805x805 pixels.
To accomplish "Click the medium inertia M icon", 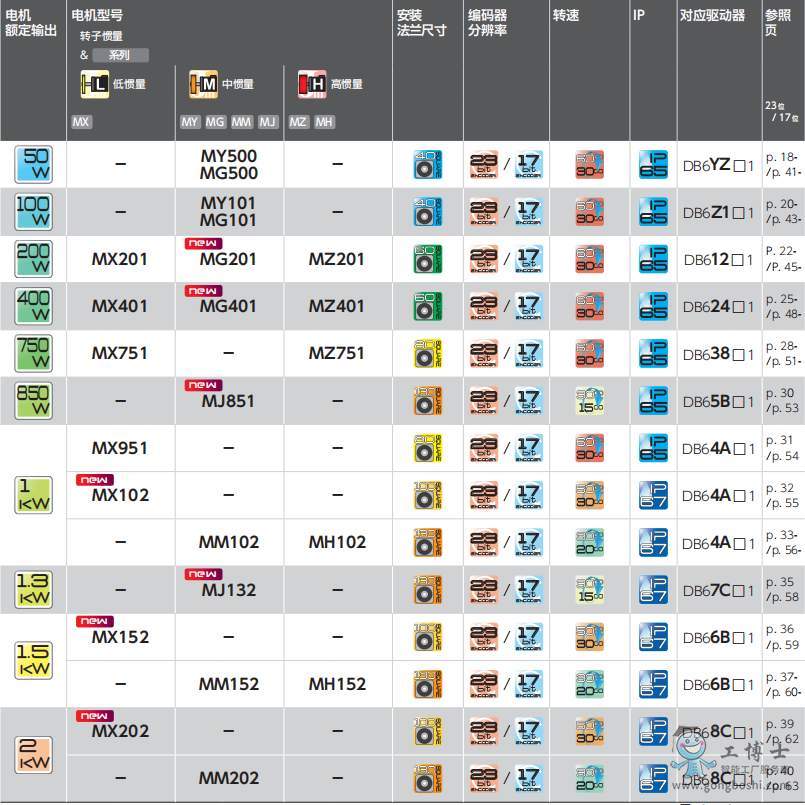I will click(203, 85).
